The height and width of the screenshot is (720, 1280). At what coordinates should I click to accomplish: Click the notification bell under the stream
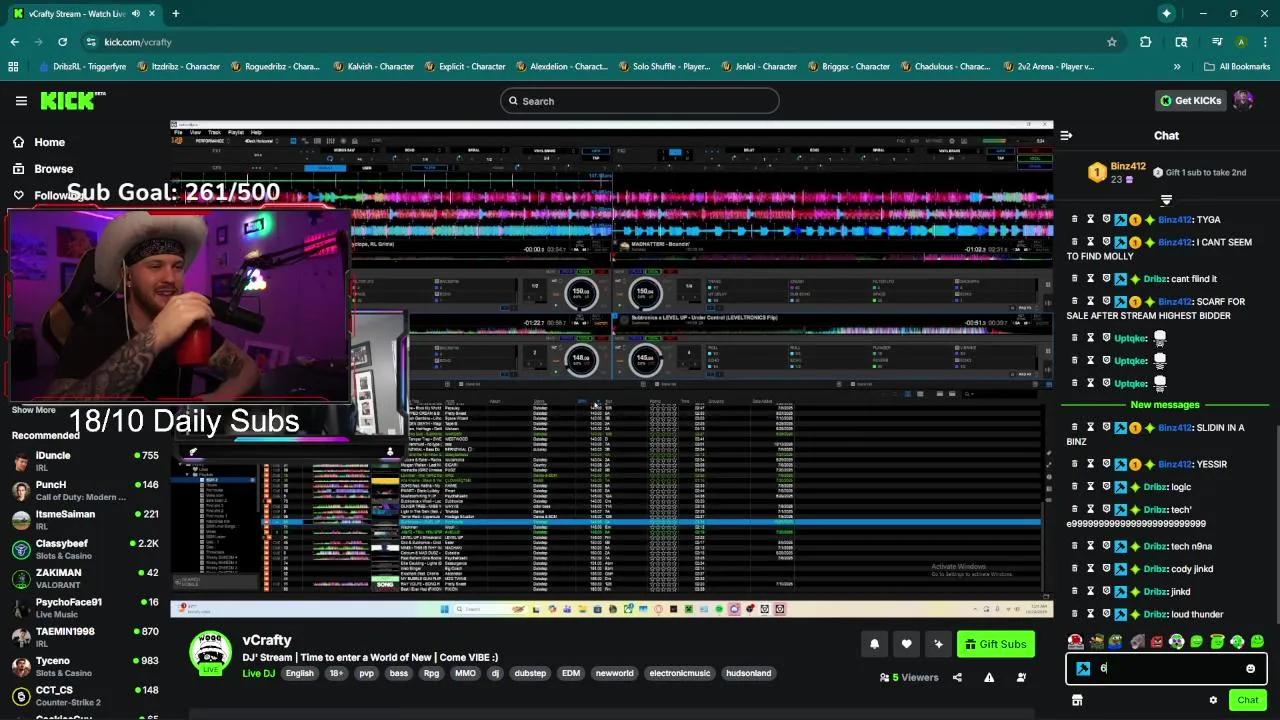[x=874, y=644]
